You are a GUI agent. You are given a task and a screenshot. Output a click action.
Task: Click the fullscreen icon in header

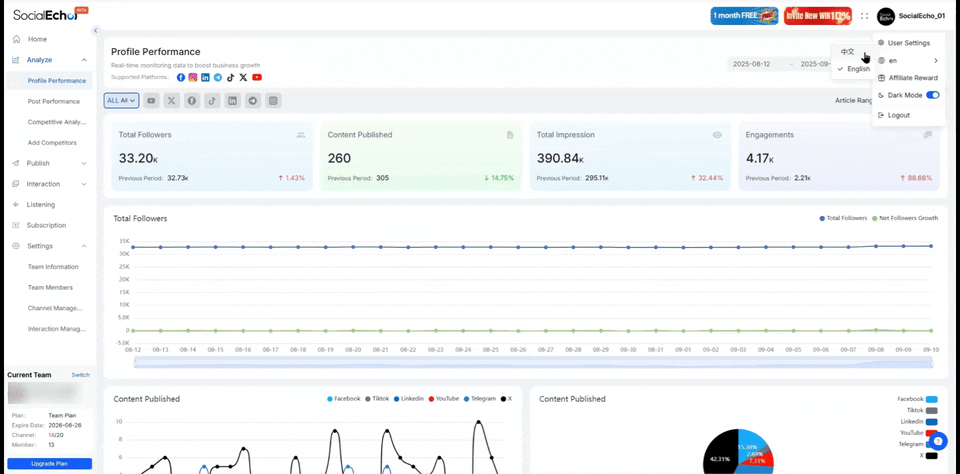(864, 16)
